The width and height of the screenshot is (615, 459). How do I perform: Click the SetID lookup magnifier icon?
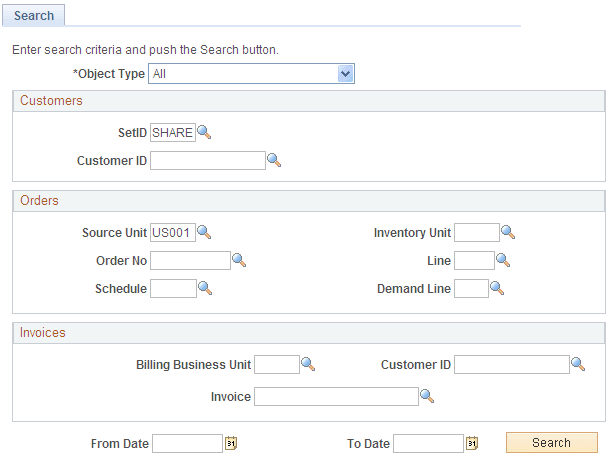click(x=205, y=132)
